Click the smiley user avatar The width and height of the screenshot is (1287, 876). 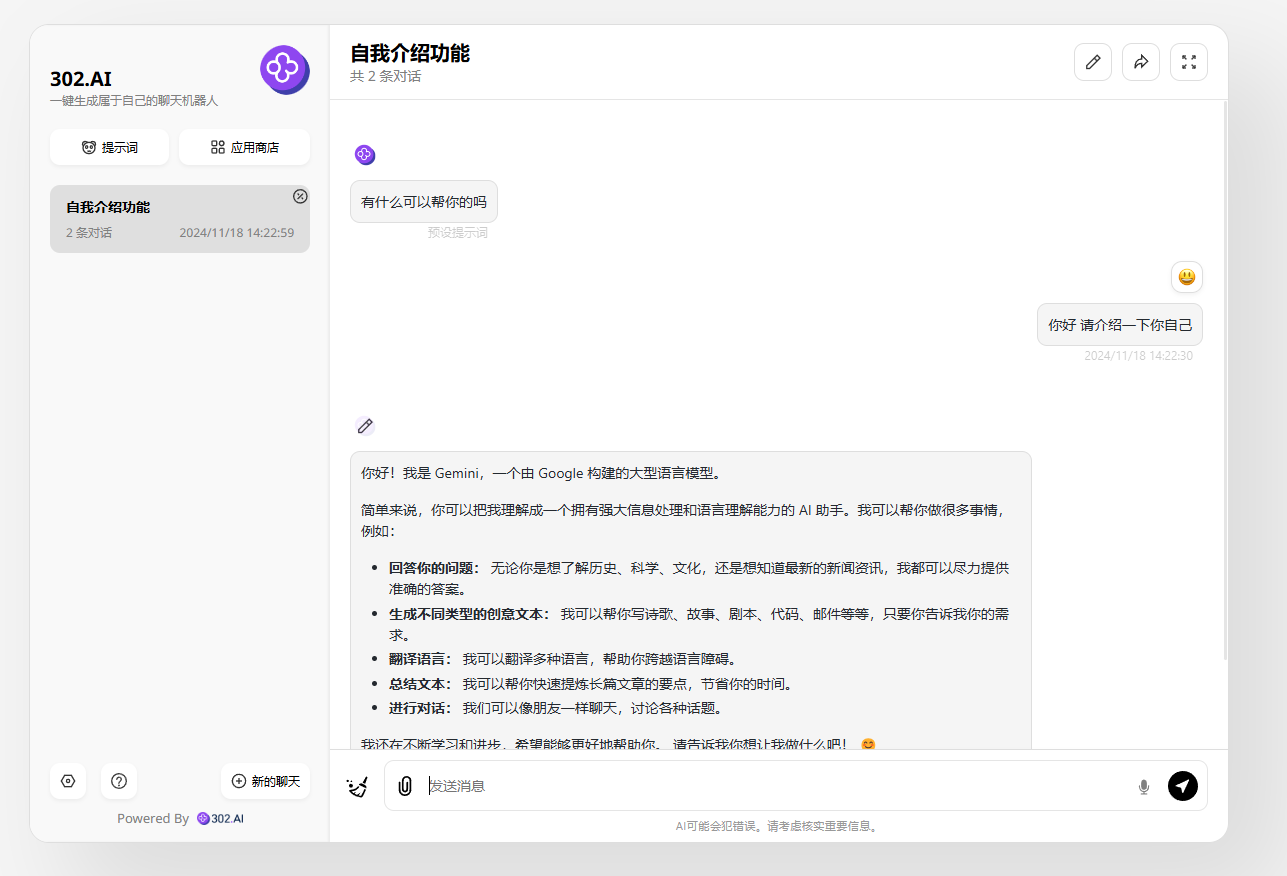(x=1187, y=277)
